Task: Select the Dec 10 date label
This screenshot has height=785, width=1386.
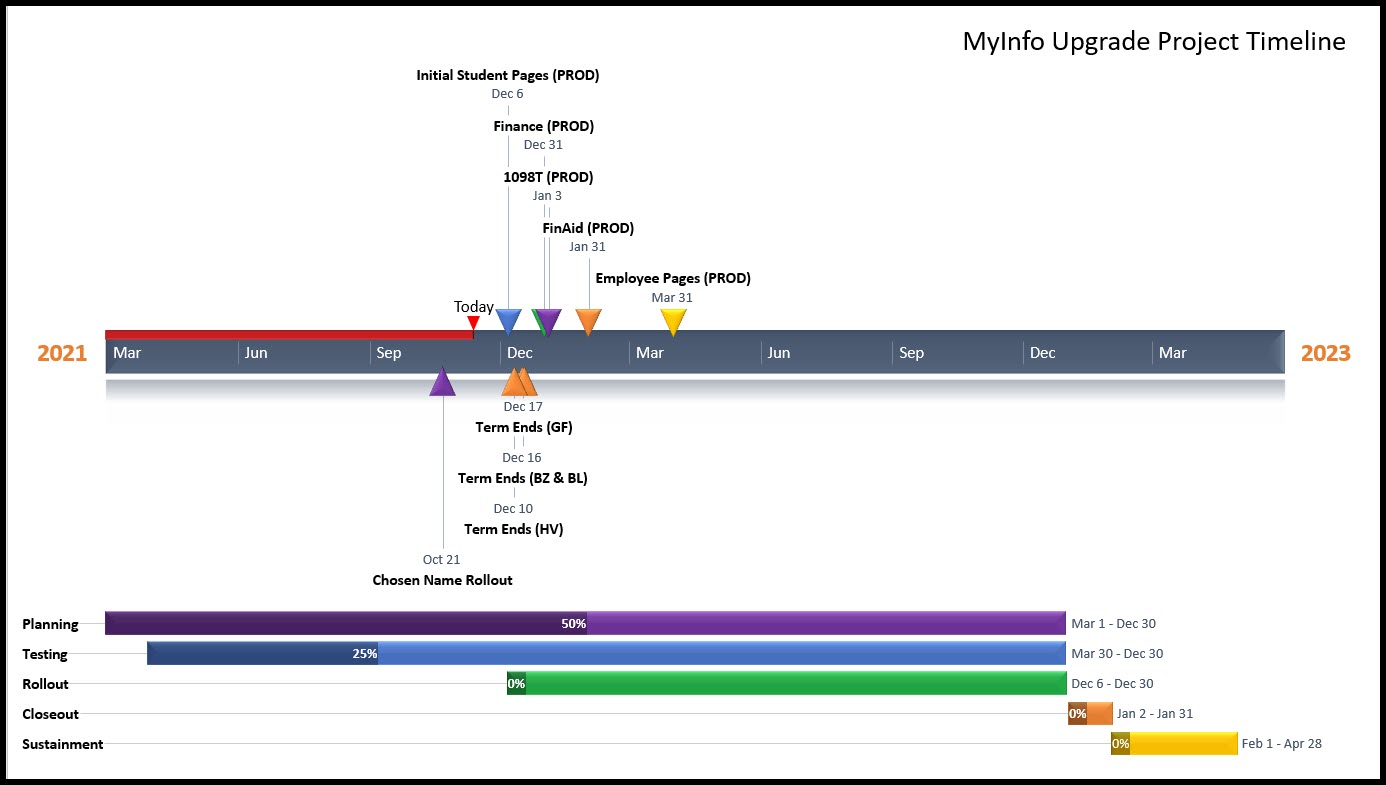Action: [x=513, y=509]
